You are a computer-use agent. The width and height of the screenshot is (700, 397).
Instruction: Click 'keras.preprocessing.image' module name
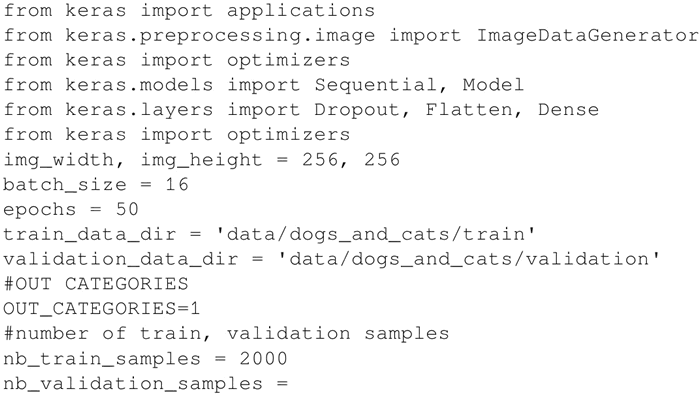pos(220,36)
